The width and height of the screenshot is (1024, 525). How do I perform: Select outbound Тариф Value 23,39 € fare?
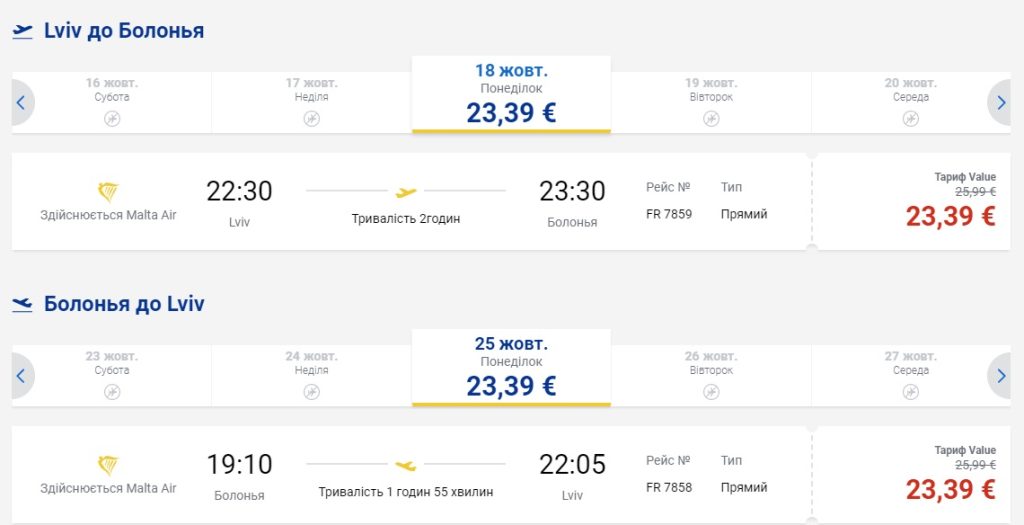tap(950, 216)
